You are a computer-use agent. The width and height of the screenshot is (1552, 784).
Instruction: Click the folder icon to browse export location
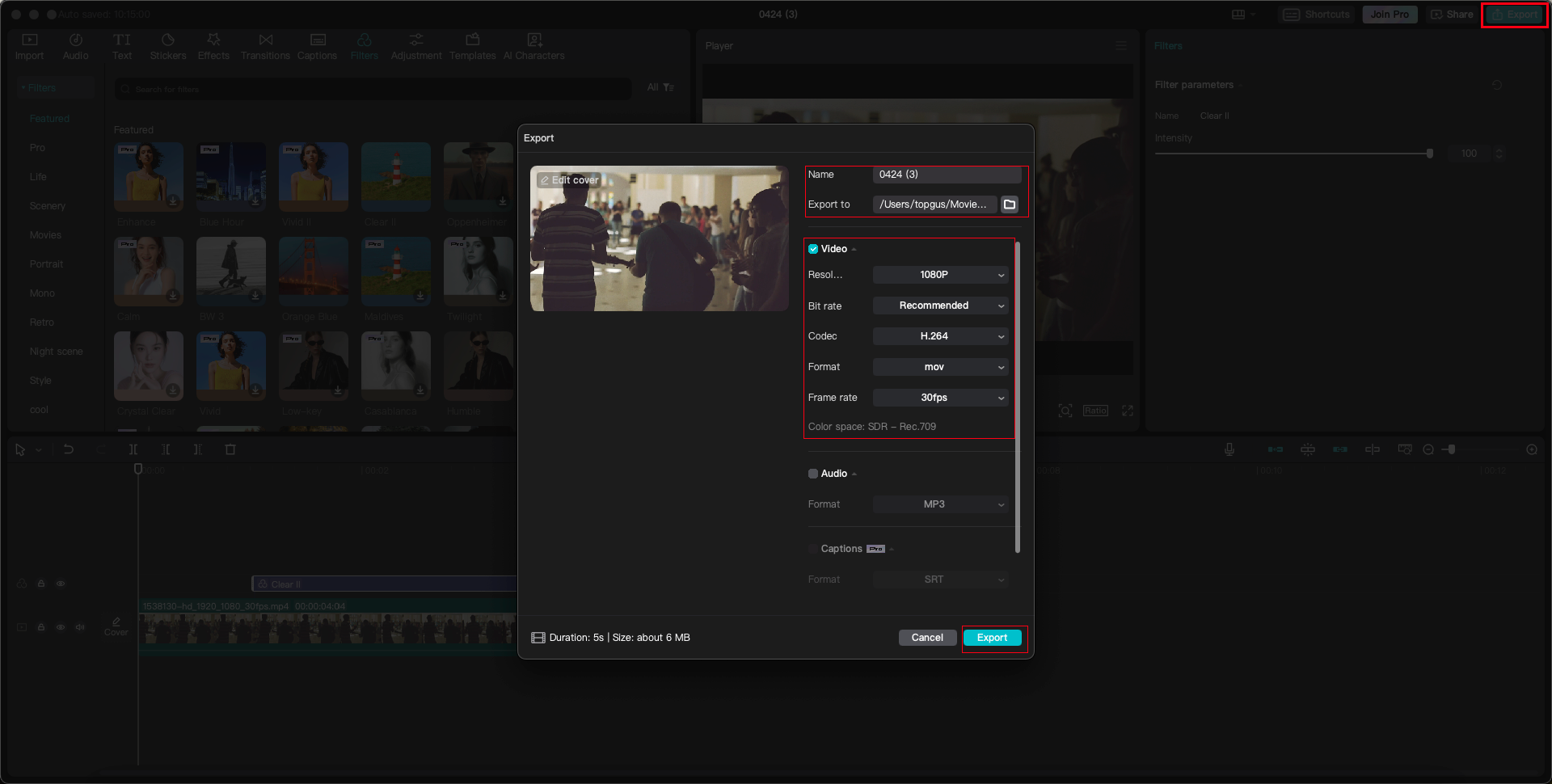[1010, 204]
